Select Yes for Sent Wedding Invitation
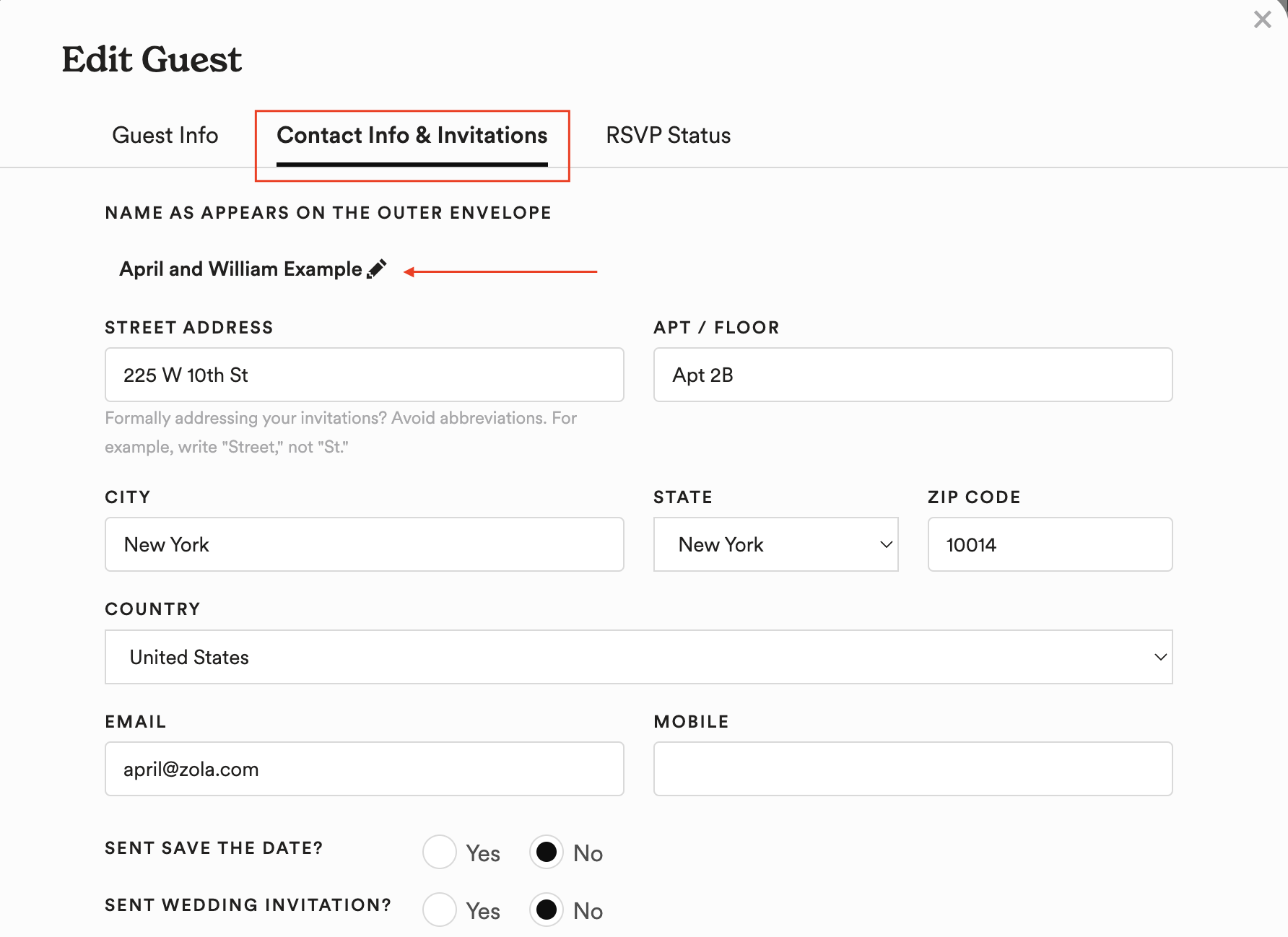 [440, 910]
